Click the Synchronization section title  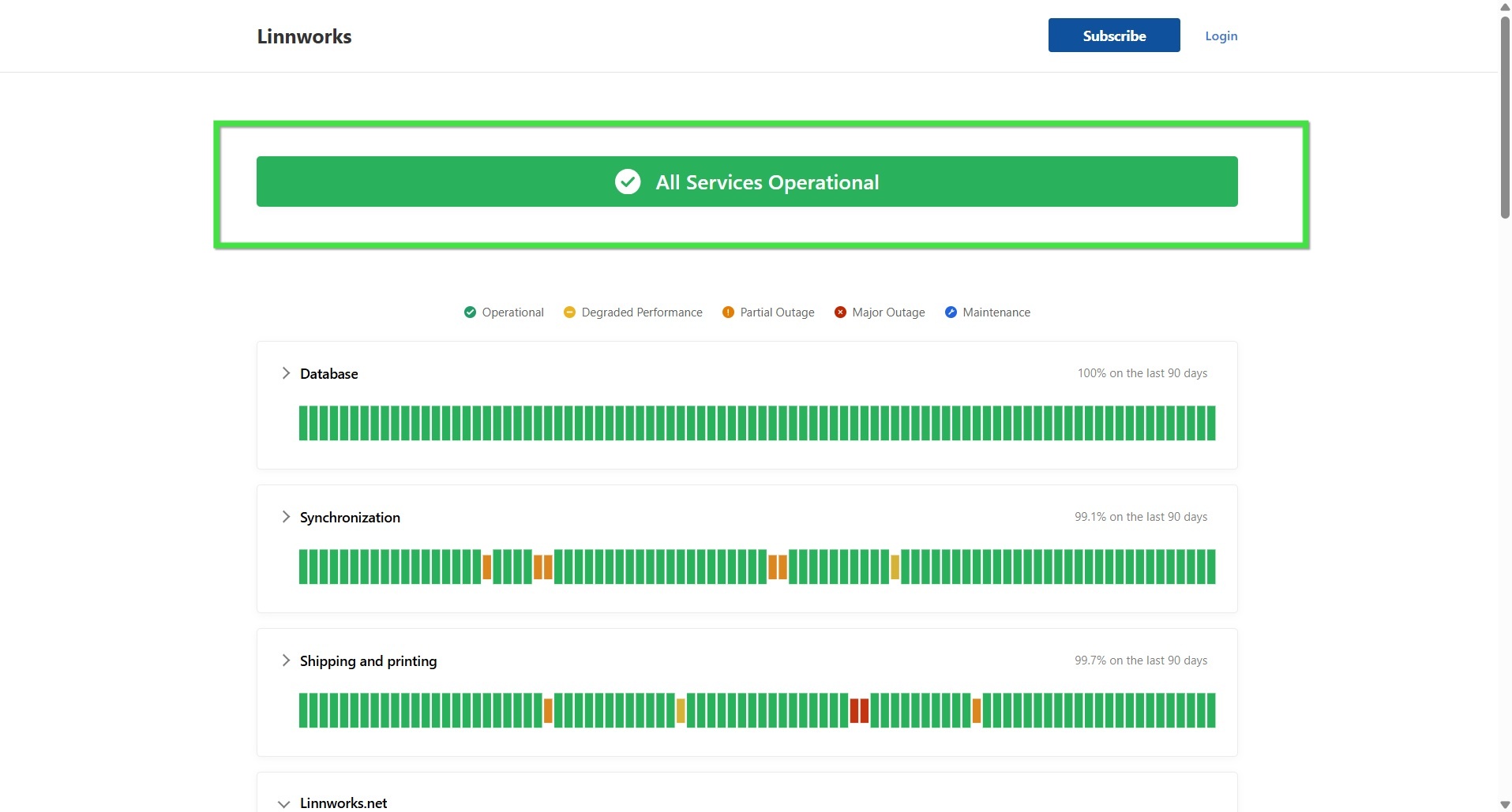click(350, 518)
